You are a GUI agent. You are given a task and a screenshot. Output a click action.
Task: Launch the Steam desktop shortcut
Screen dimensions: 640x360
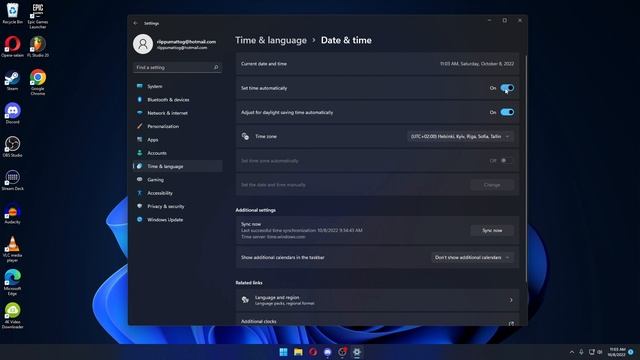pyautogui.click(x=13, y=80)
